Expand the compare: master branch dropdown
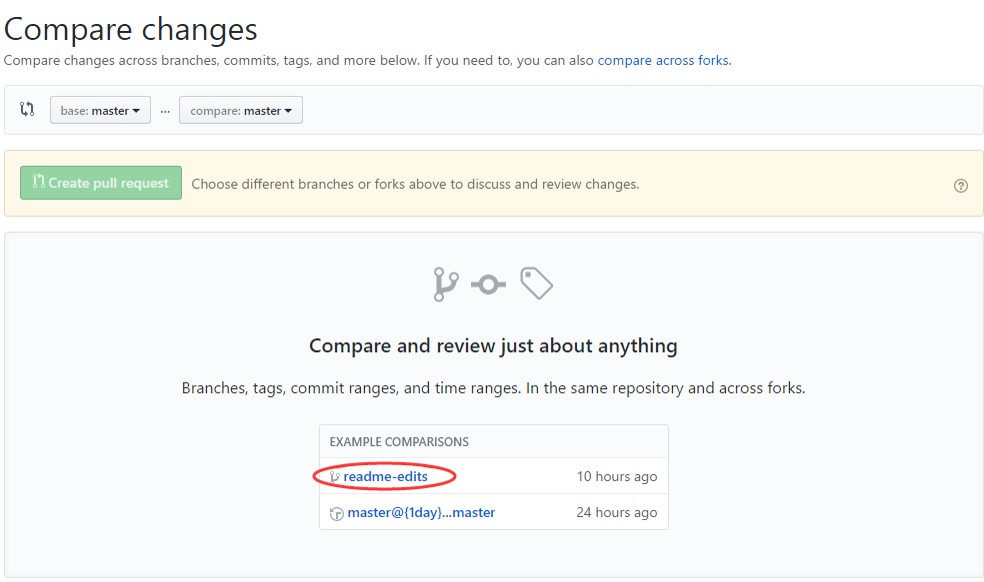984x582 pixels. pyautogui.click(x=240, y=111)
